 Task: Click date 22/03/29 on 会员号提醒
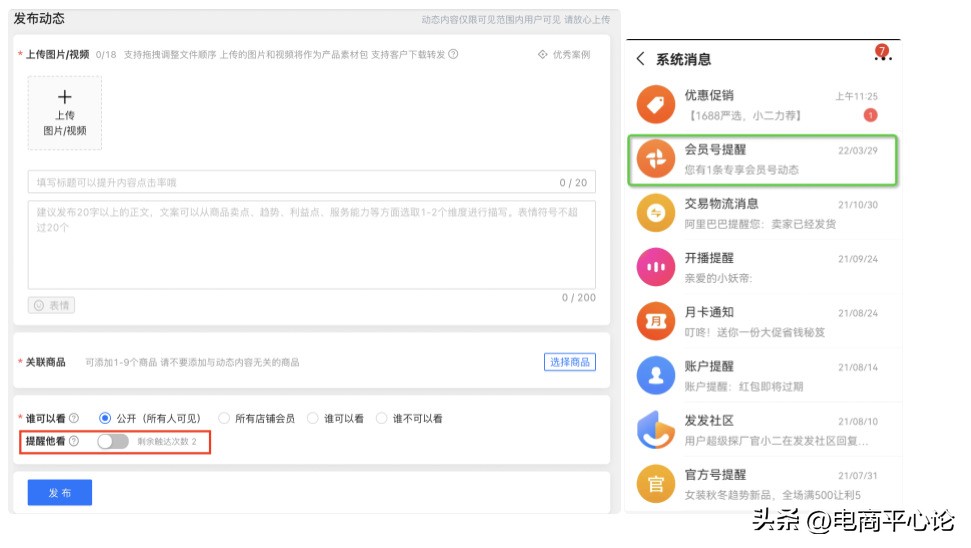tap(858, 150)
